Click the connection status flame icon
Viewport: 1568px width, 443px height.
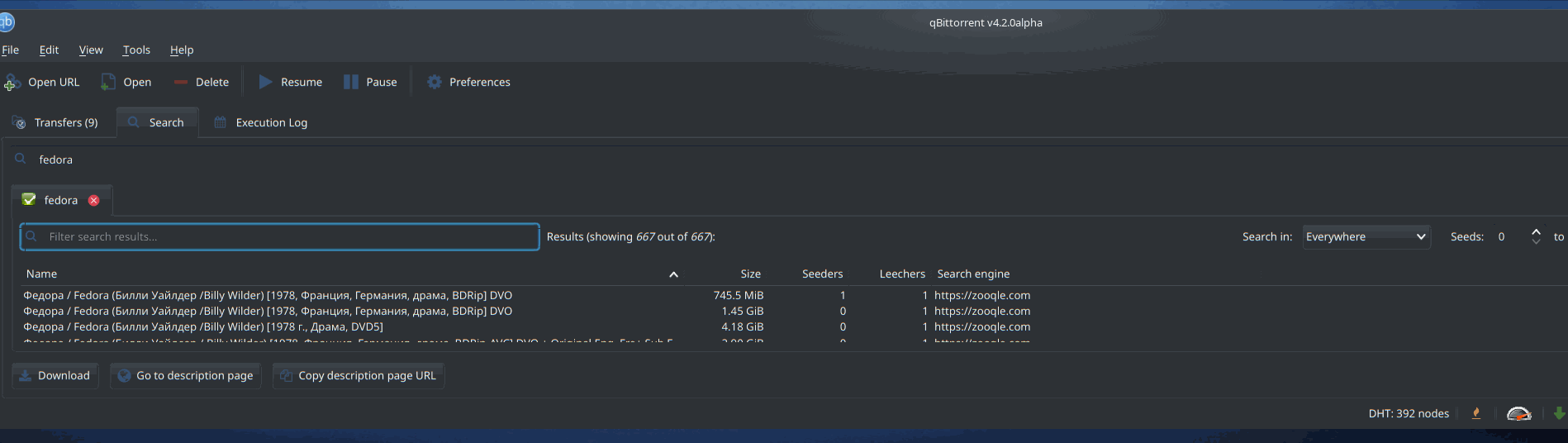coord(1475,413)
